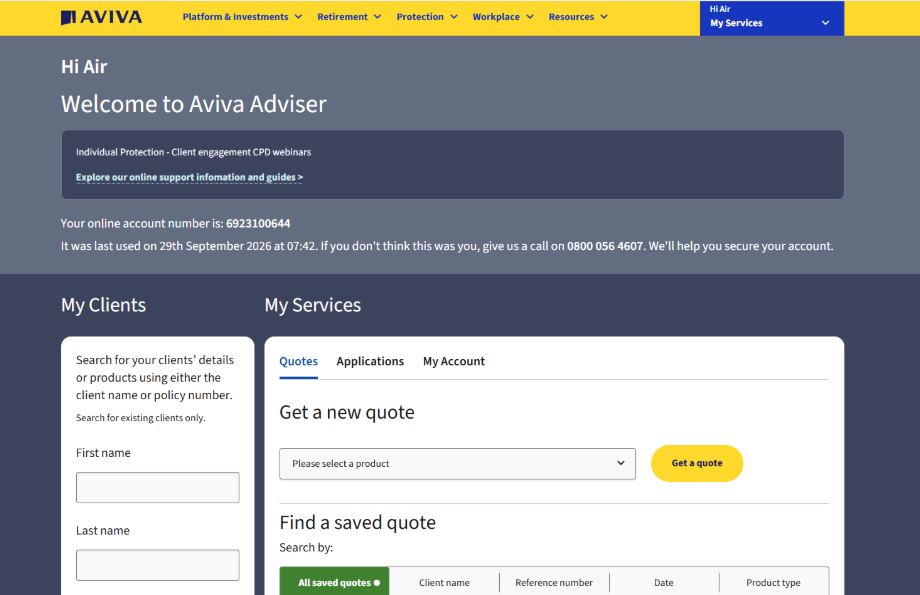Image resolution: width=920 pixels, height=595 pixels.
Task: Open the My Account tab
Action: tap(454, 361)
